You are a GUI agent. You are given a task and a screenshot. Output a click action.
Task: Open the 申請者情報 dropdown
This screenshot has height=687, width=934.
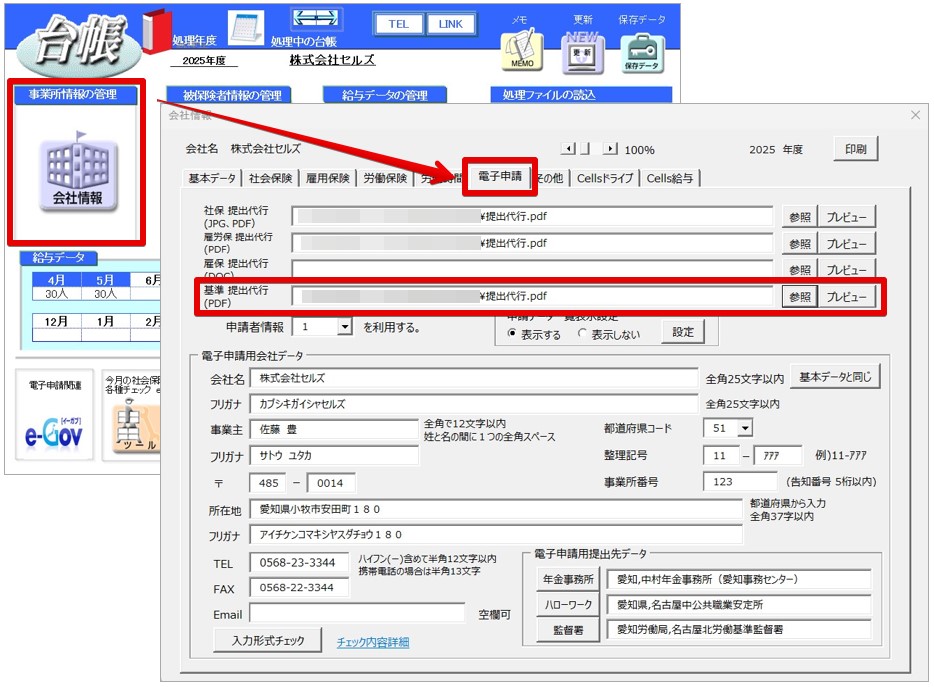coord(344,327)
